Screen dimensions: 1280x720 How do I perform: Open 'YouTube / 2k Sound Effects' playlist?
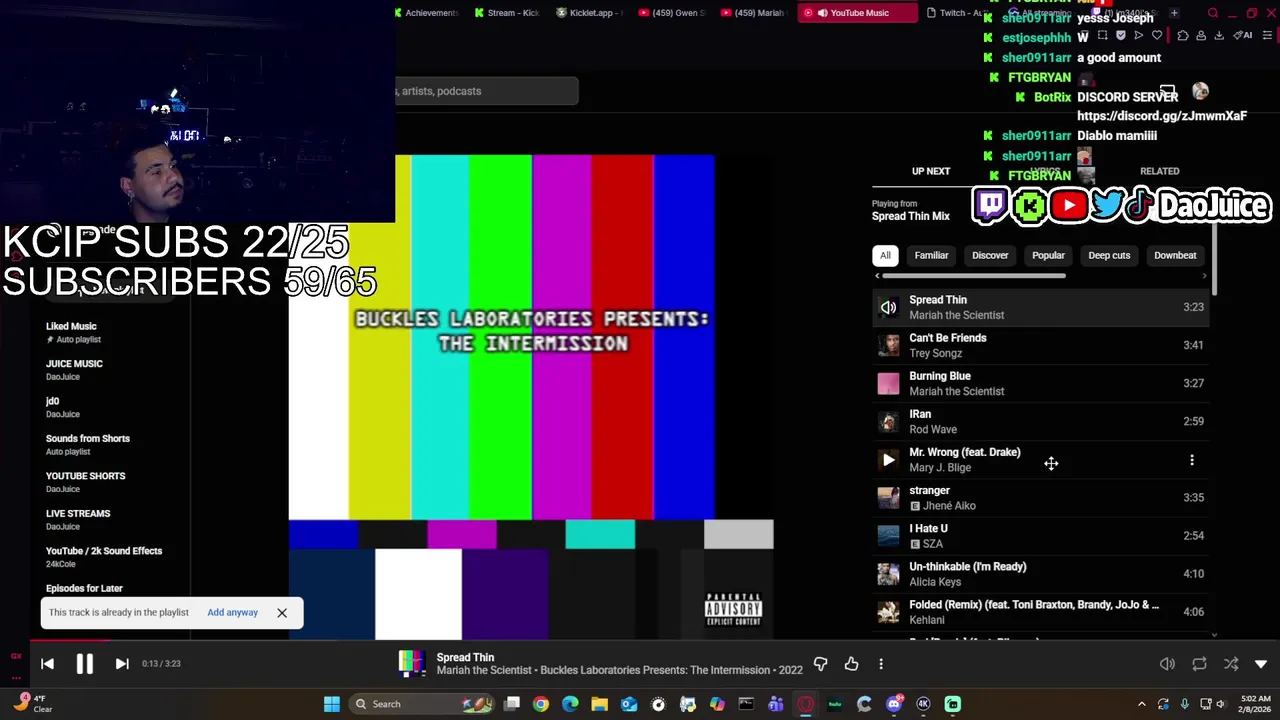pos(104,557)
